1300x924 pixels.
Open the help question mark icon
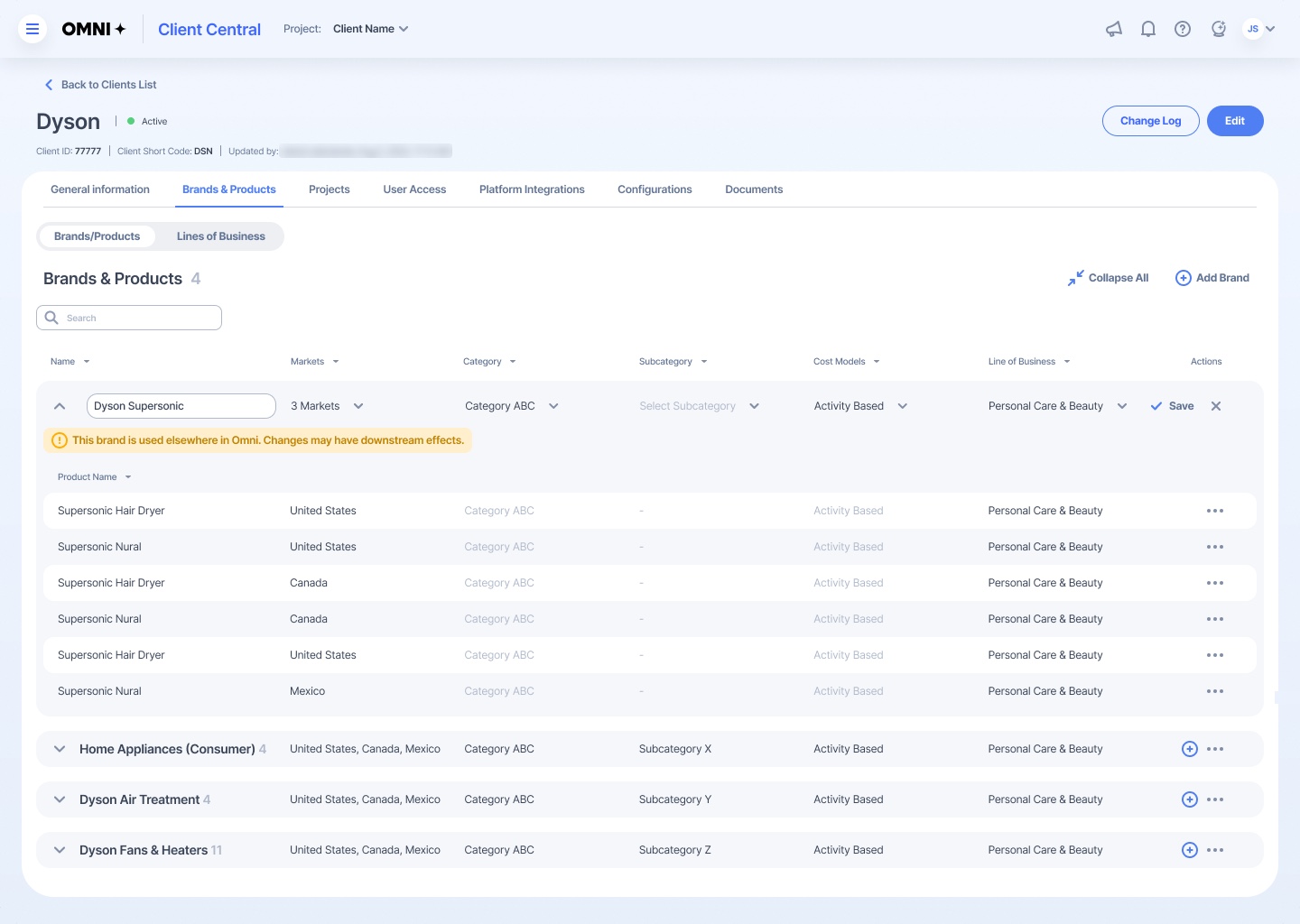1183,29
